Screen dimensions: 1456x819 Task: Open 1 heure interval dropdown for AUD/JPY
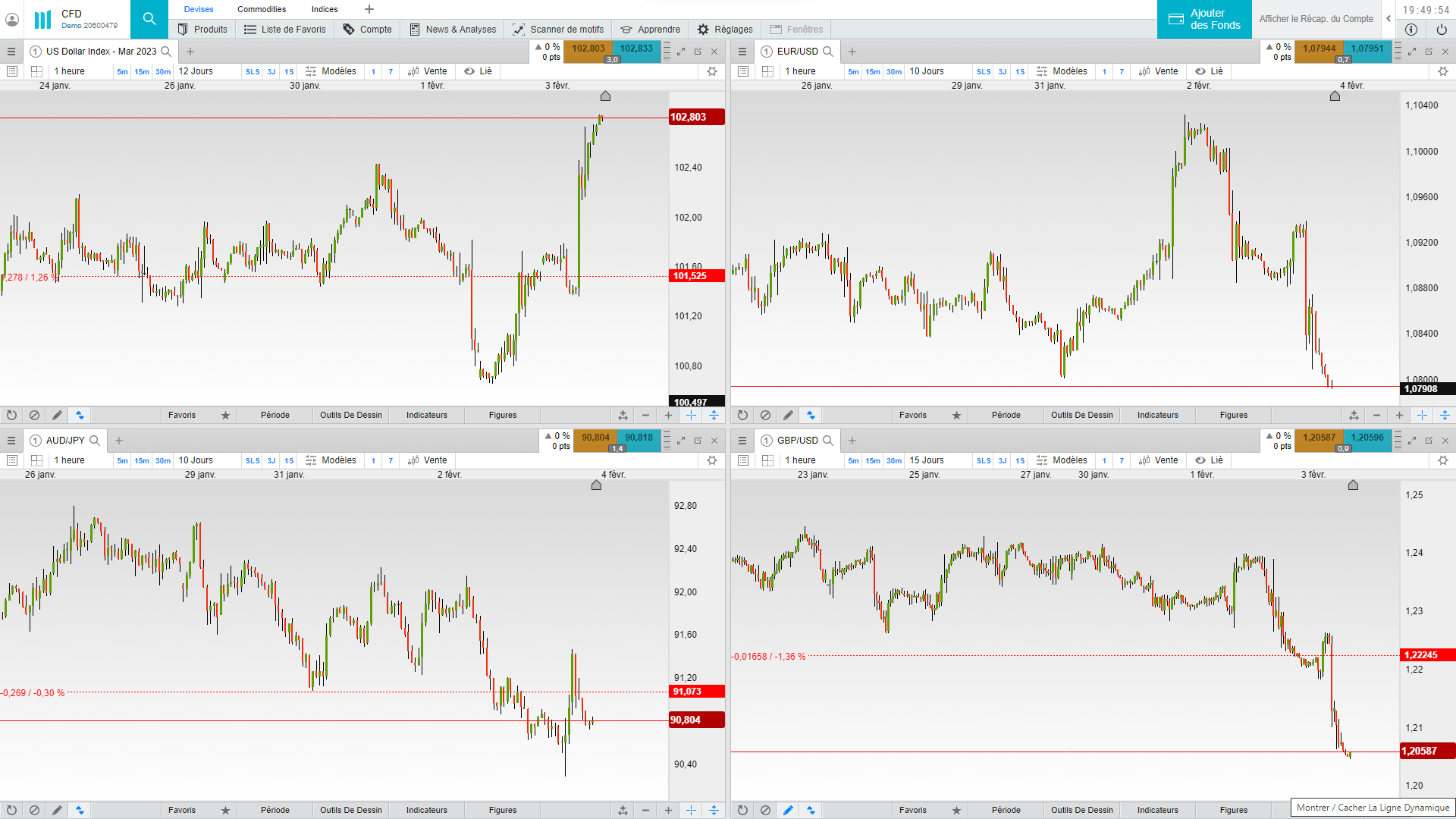point(70,460)
